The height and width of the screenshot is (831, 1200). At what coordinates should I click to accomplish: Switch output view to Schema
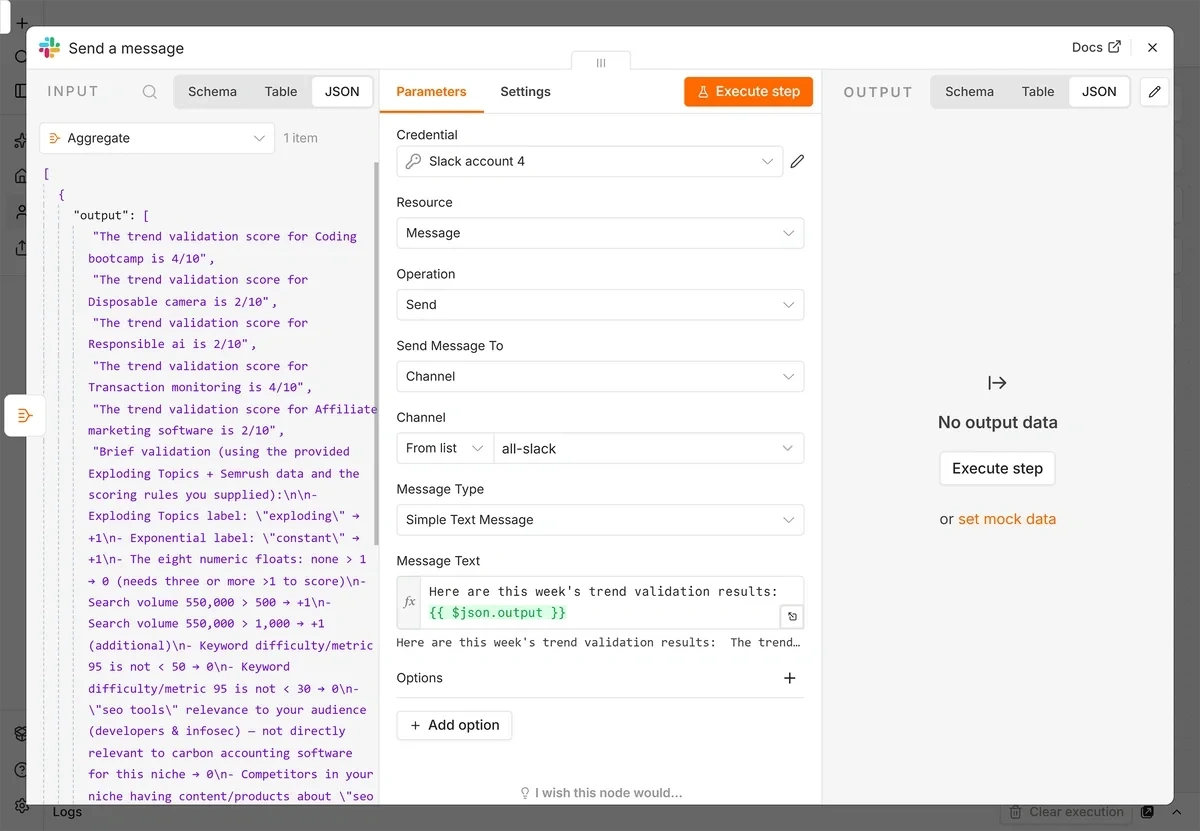[x=969, y=91]
